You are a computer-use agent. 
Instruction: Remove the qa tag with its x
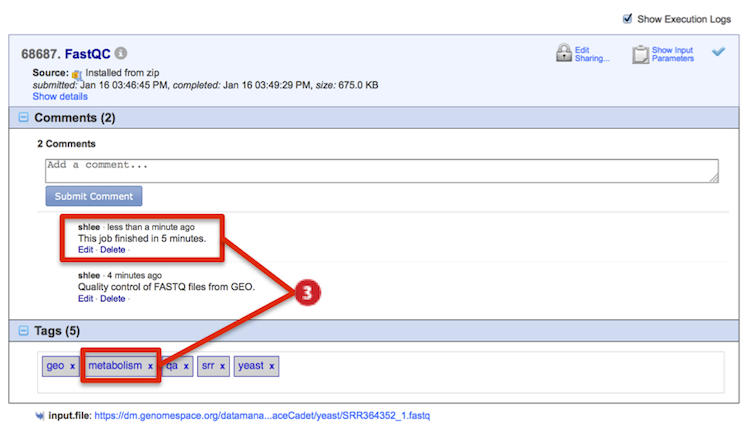(186, 366)
